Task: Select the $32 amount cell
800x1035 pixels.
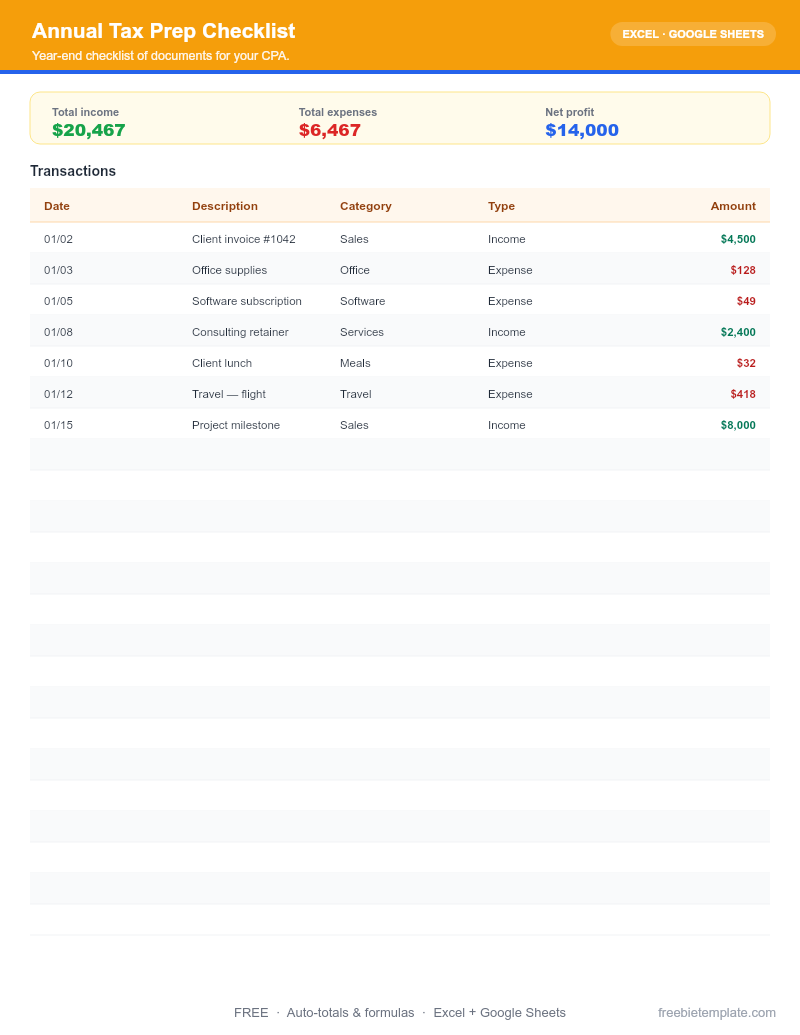Action: [x=746, y=363]
